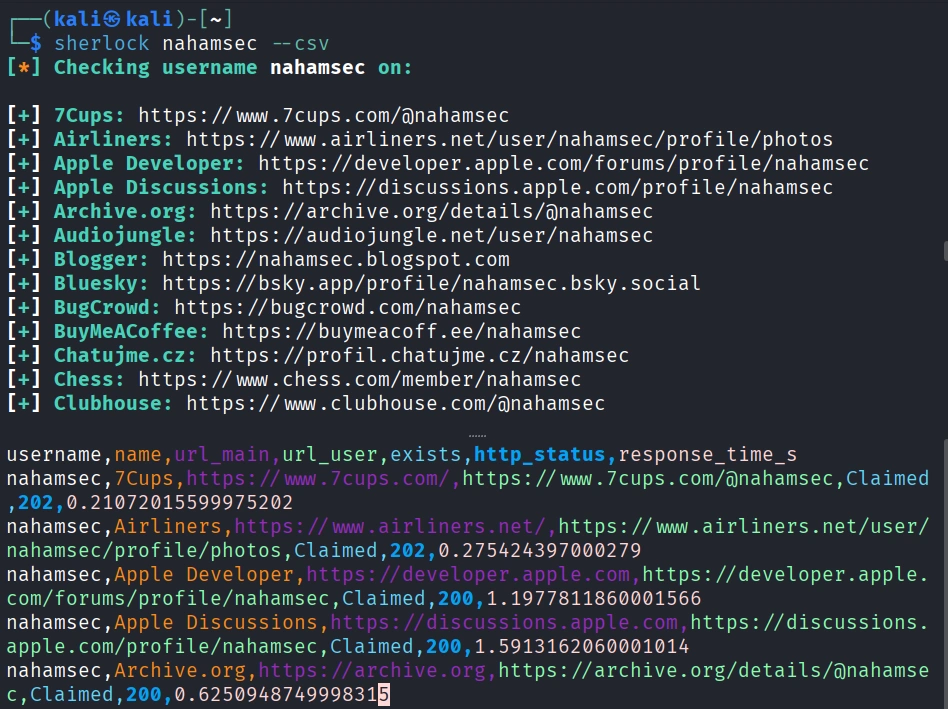Click the orange 'Apple Discussions' CSV name
The width and height of the screenshot is (948, 709).
pos(215,623)
